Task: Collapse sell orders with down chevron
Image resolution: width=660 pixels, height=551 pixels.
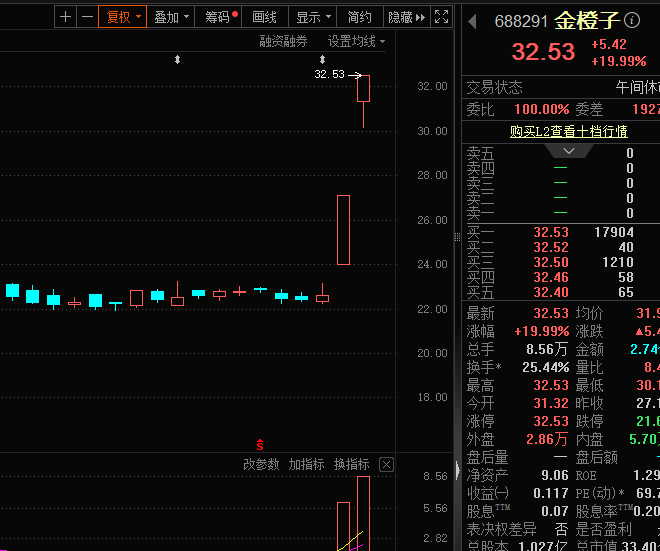Action: (569, 151)
